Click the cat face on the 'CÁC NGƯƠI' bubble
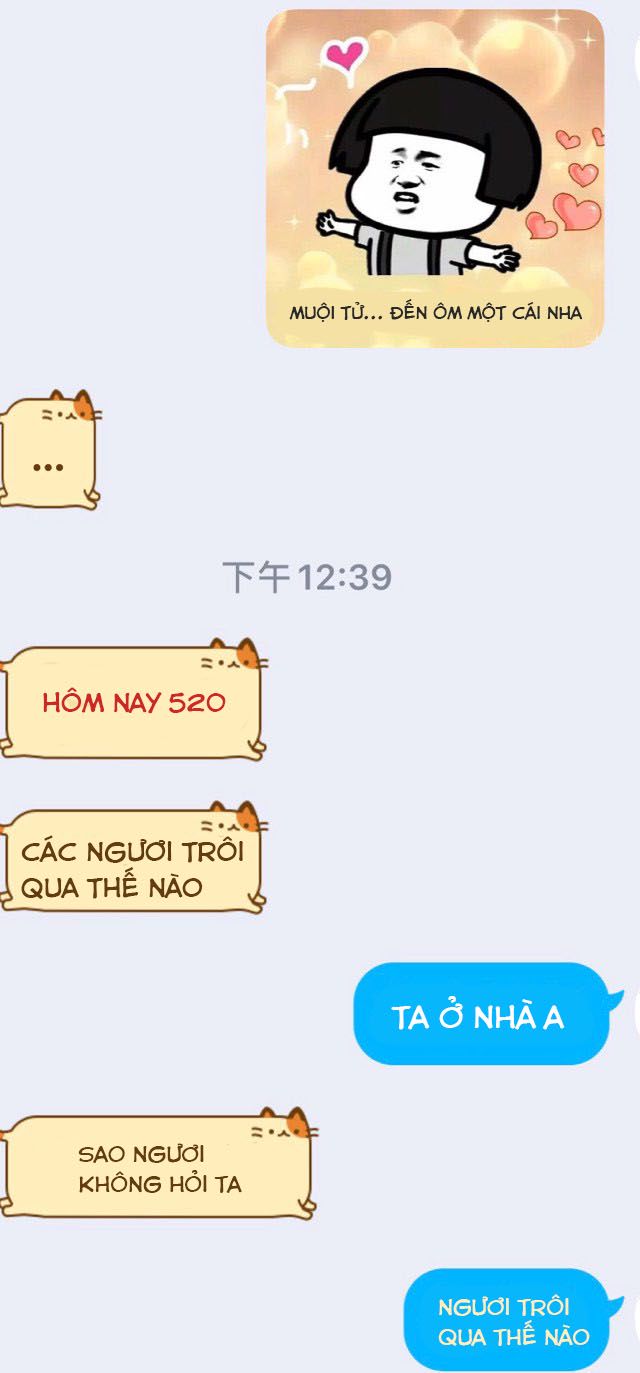The width and height of the screenshot is (640, 1373). 234,822
